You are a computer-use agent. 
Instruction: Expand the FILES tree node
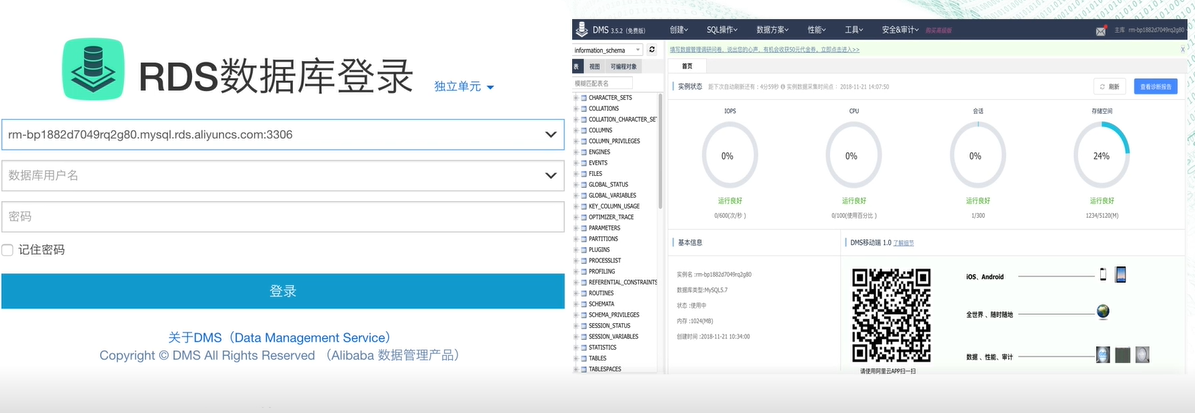(576, 174)
